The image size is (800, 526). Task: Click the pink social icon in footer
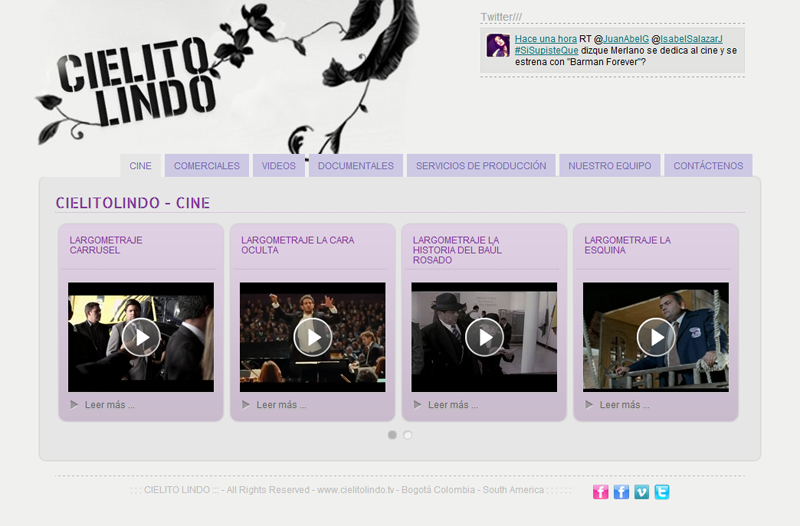click(600, 491)
